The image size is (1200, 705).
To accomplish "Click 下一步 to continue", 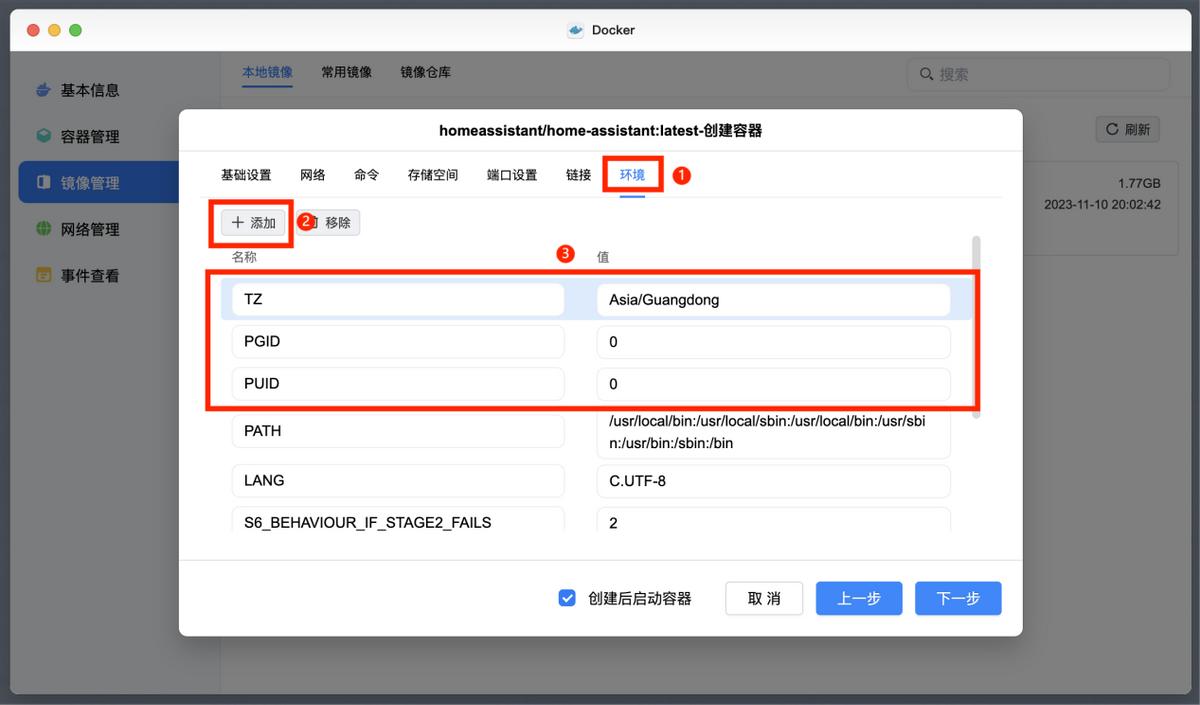I will [x=958, y=598].
